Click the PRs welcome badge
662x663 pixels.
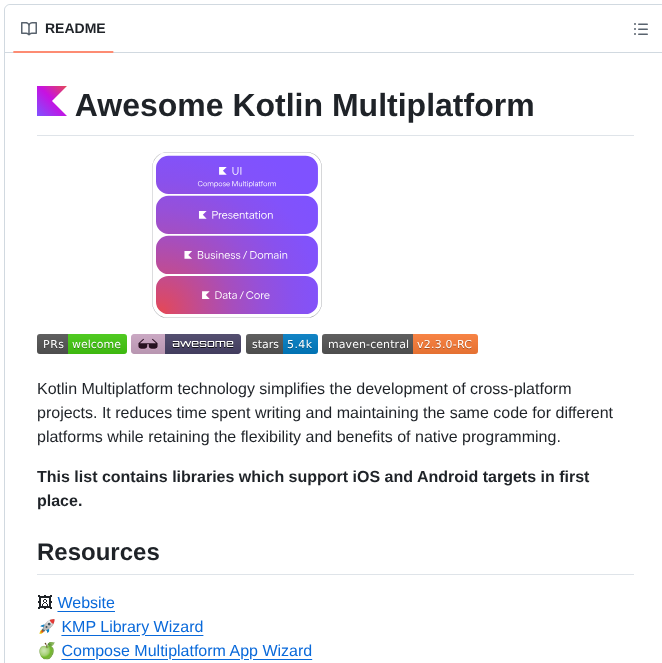click(82, 344)
